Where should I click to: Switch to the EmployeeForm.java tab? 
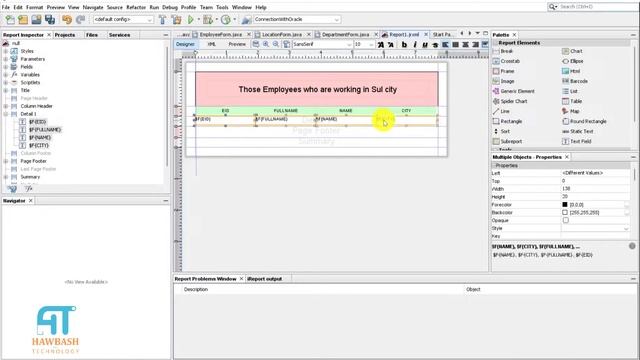pos(220,35)
